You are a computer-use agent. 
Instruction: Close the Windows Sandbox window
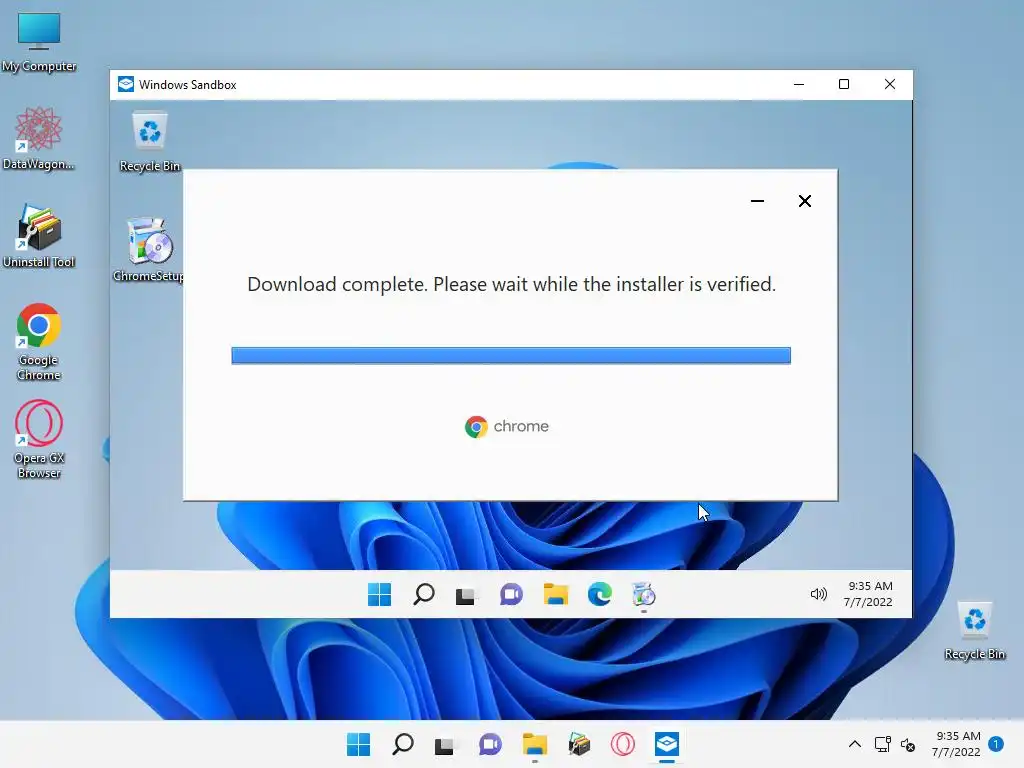889,84
